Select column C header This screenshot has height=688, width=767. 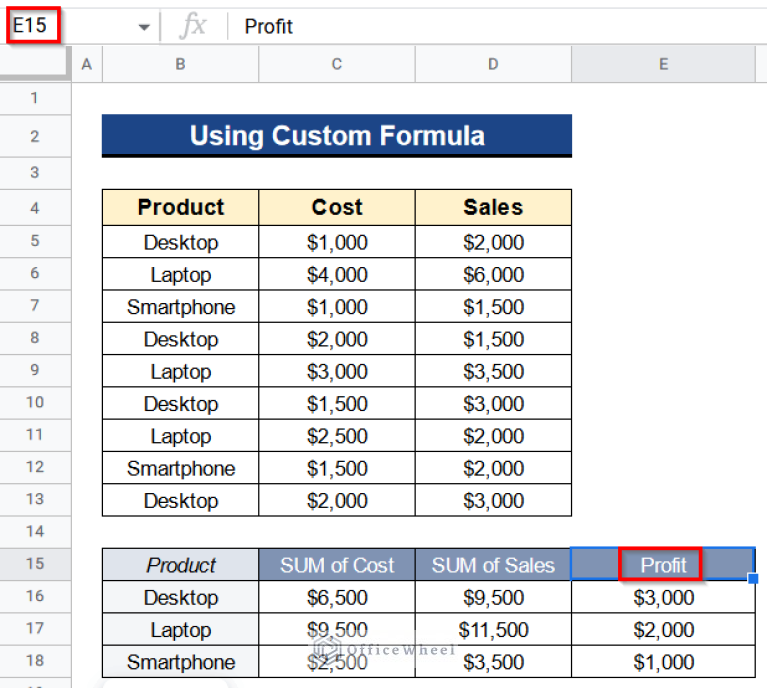(336, 64)
